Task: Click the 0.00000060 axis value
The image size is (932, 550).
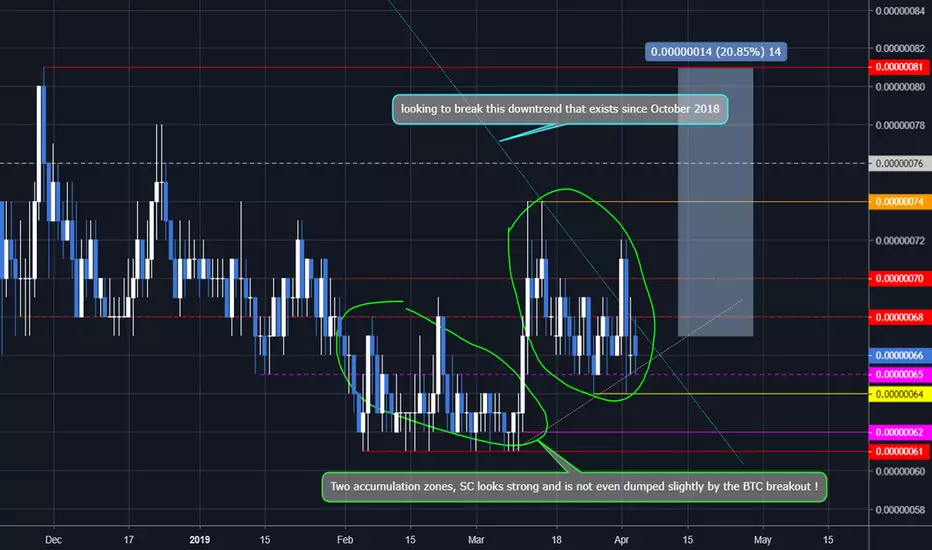Action: (899, 472)
